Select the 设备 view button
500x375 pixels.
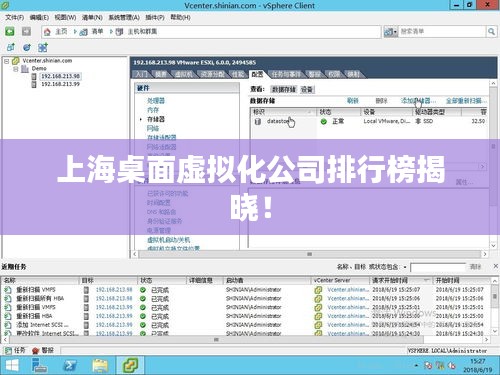click(307, 89)
